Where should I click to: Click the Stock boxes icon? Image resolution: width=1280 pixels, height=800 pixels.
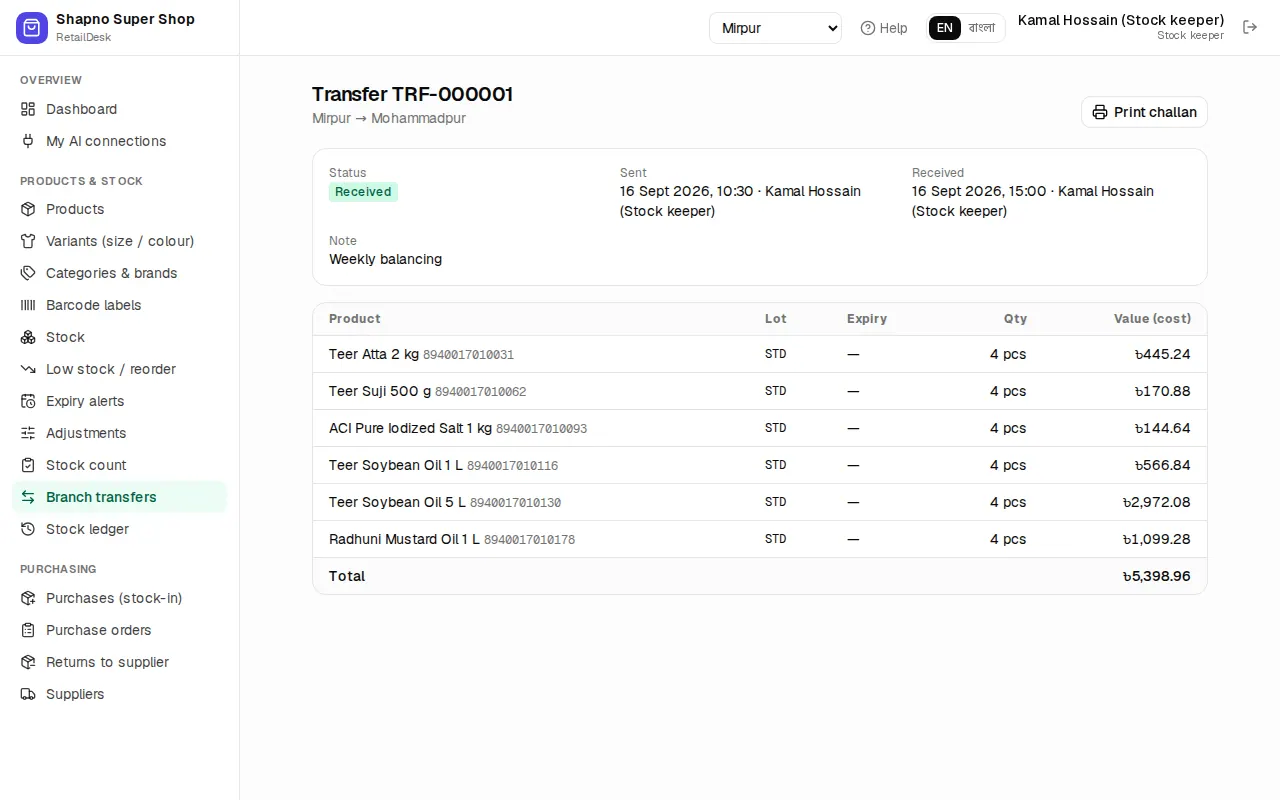point(28,337)
